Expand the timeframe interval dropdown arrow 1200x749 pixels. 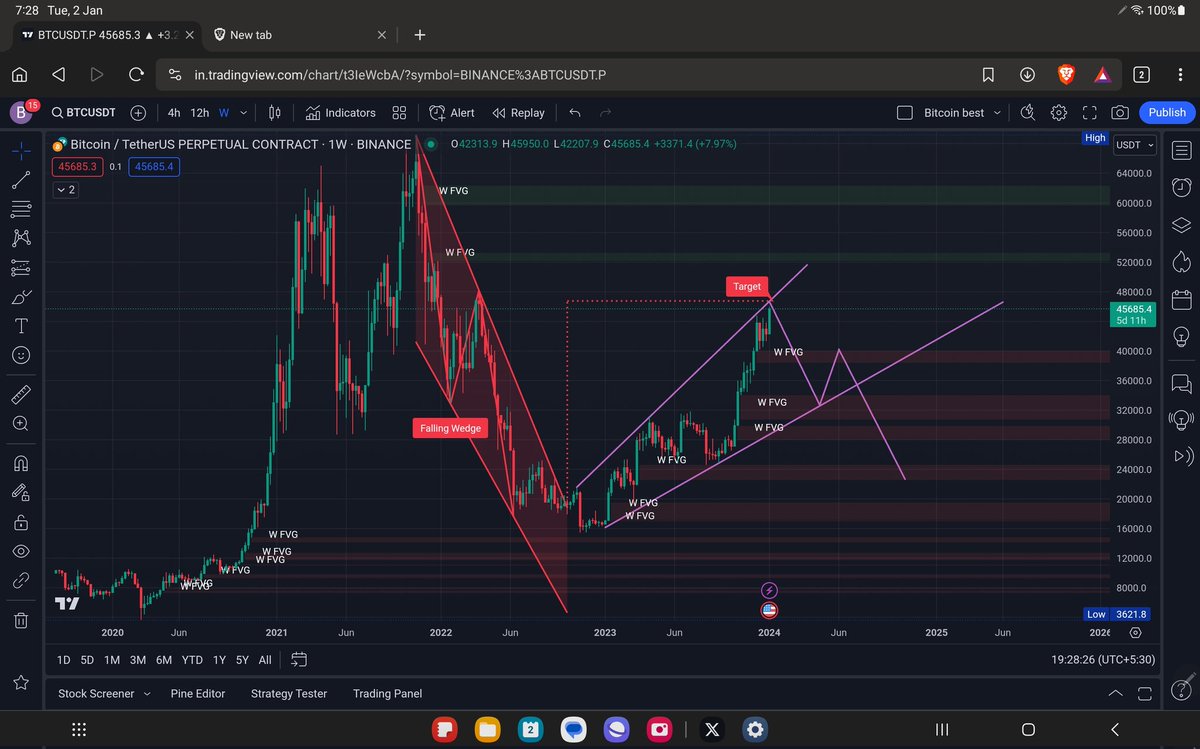point(244,113)
